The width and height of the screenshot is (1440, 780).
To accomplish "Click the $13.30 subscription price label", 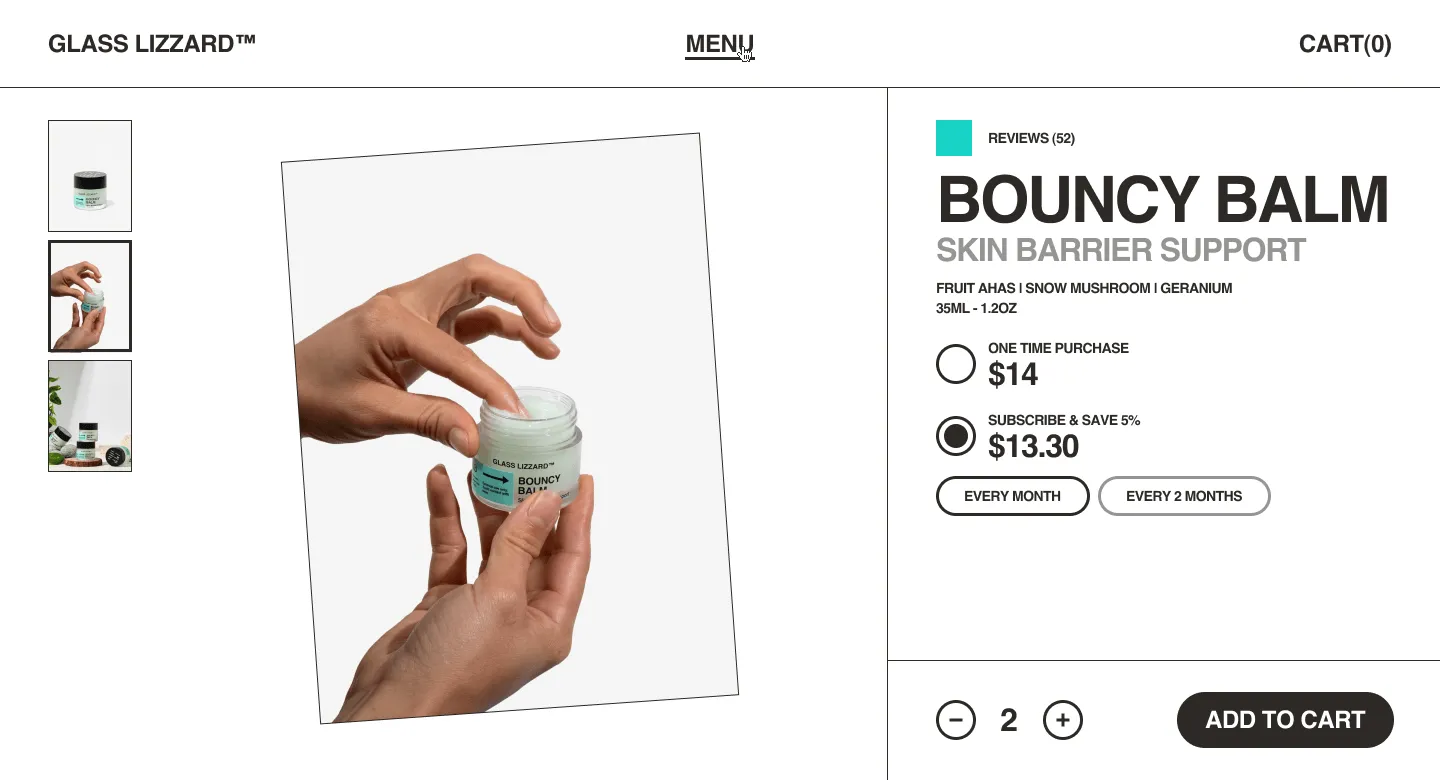I will coord(1033,446).
